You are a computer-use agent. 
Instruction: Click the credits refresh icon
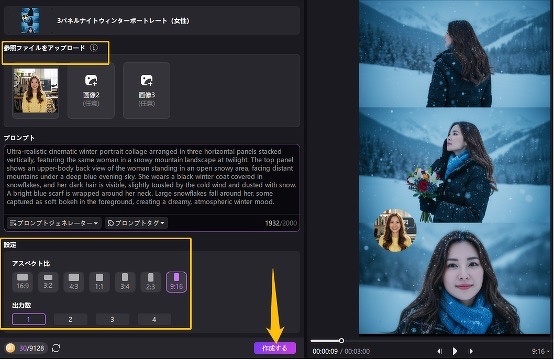click(56, 348)
